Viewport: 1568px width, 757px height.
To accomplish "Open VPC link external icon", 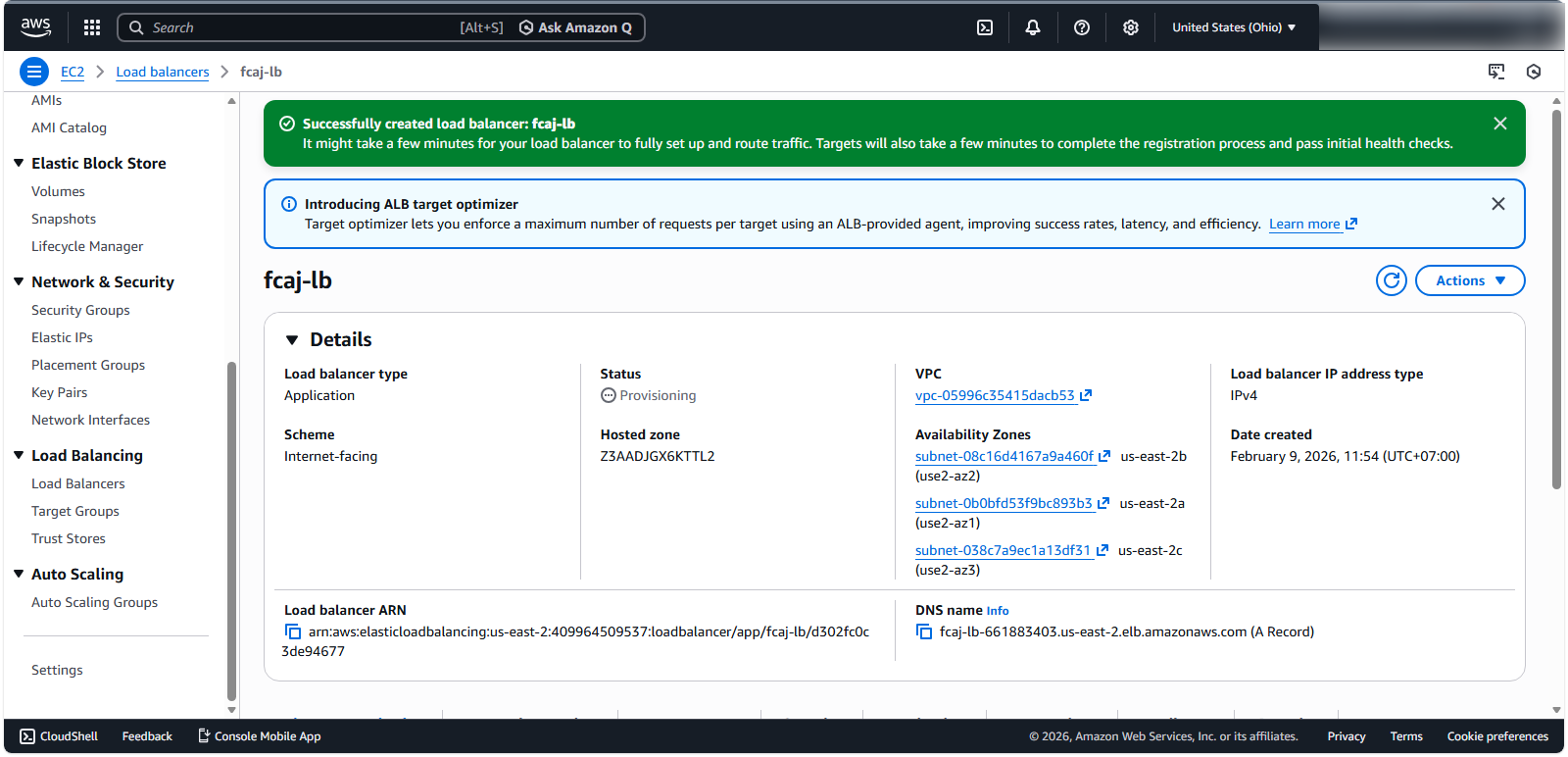I will click(x=1086, y=395).
